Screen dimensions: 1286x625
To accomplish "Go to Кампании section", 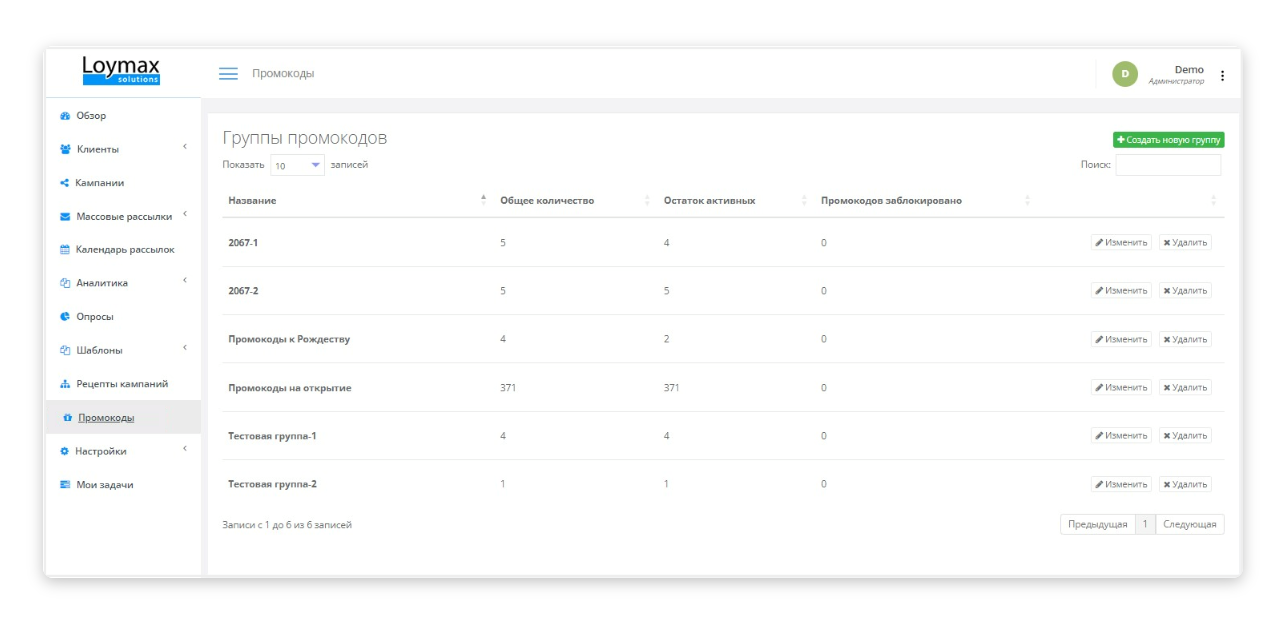I will click(100, 183).
